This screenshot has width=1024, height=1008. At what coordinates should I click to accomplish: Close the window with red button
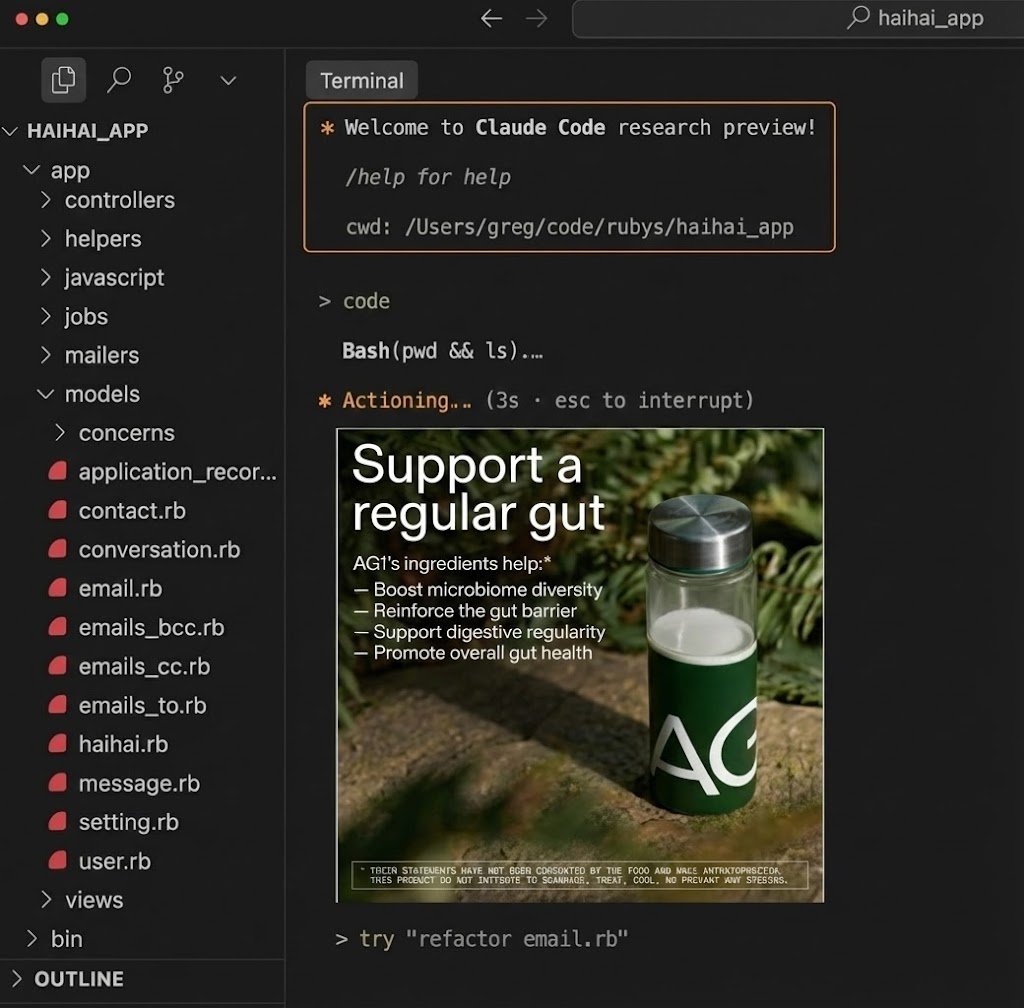(22, 19)
